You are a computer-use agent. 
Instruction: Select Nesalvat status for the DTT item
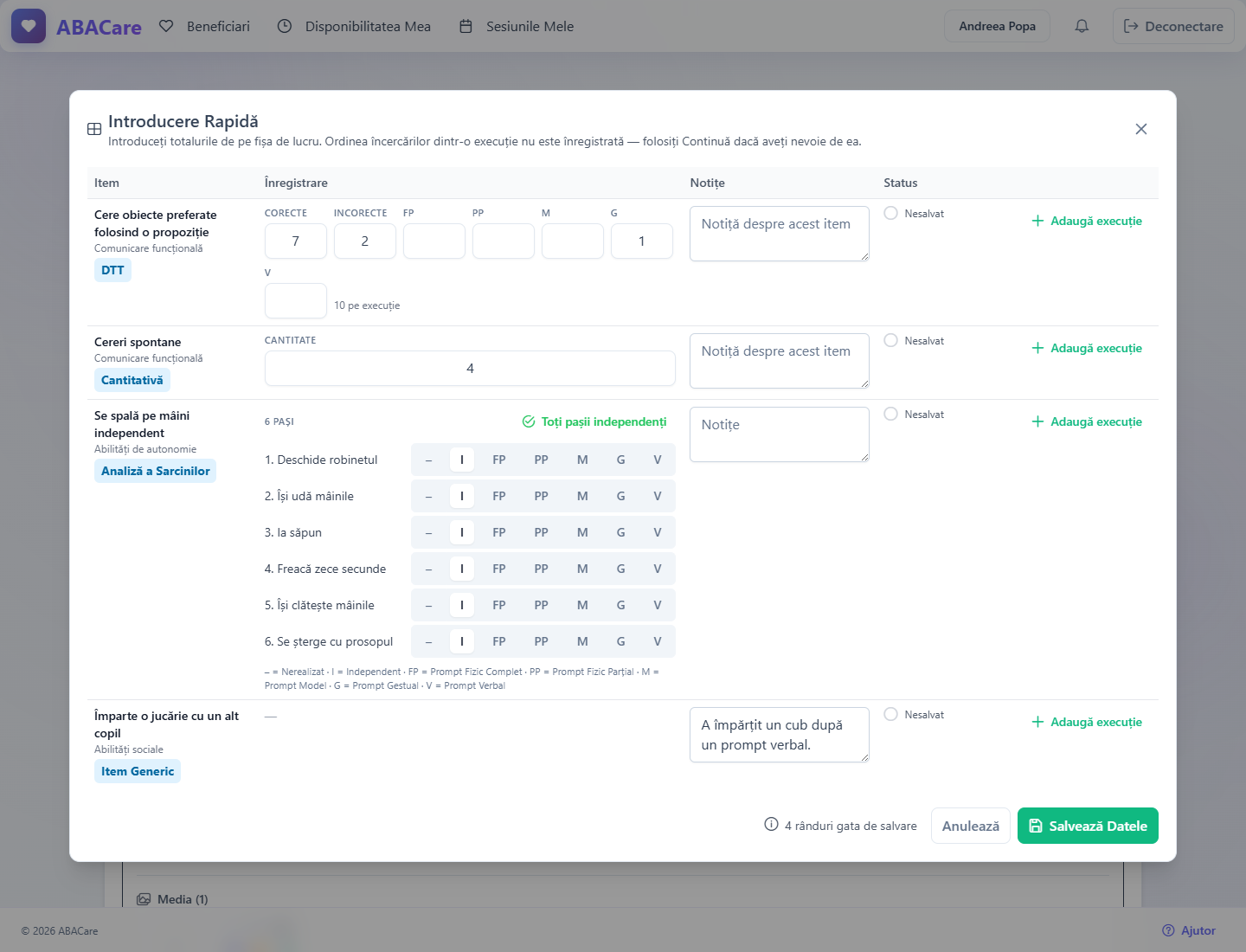[890, 214]
